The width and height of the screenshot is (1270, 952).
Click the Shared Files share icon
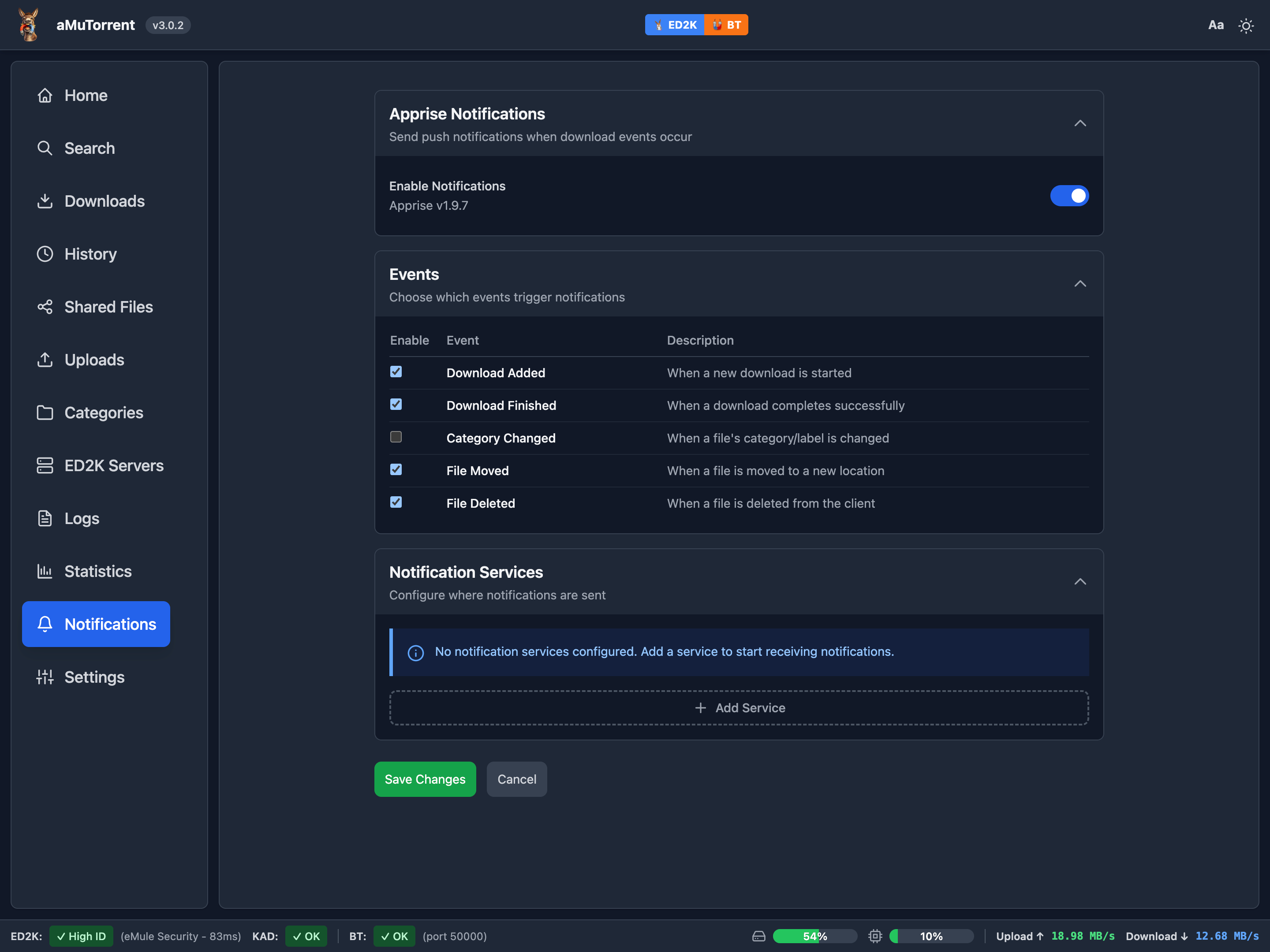coord(45,307)
